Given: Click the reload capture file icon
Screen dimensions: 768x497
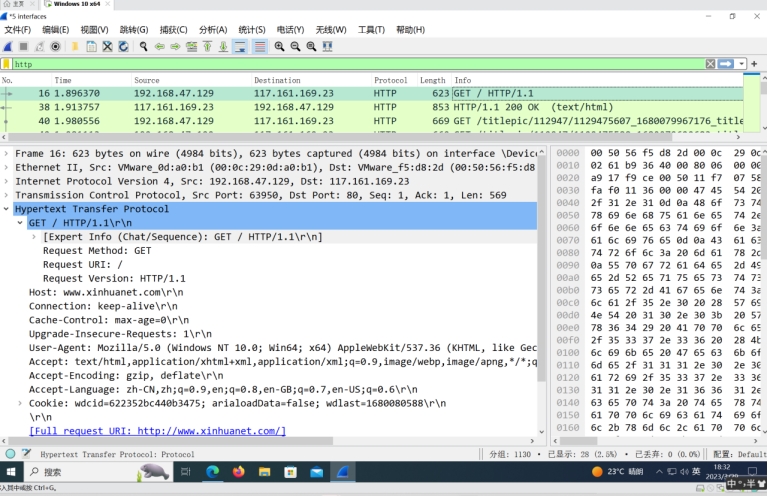Looking at the screenshot, I should 123,46.
